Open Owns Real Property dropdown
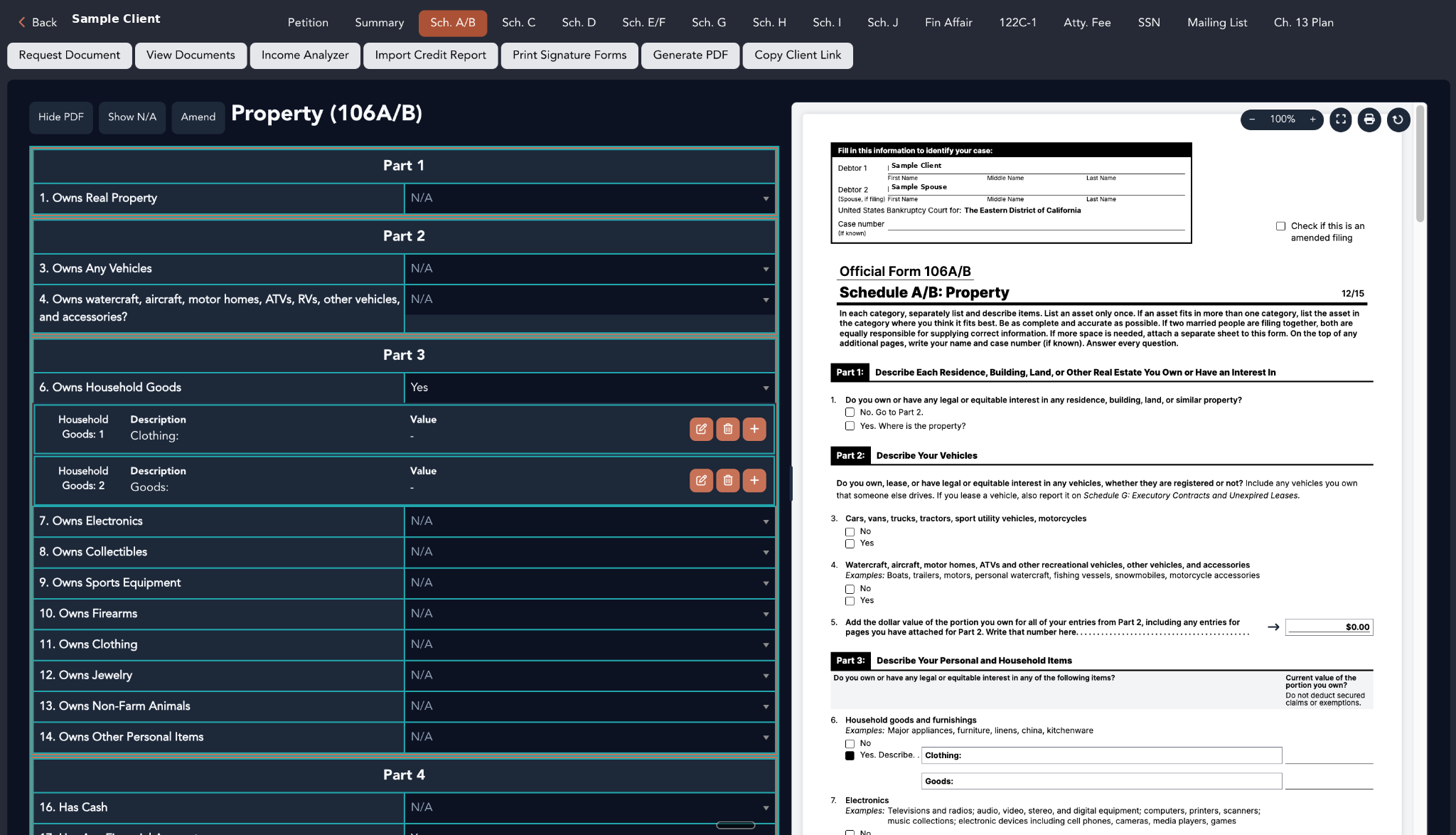This screenshot has width=1456, height=835. [x=589, y=198]
